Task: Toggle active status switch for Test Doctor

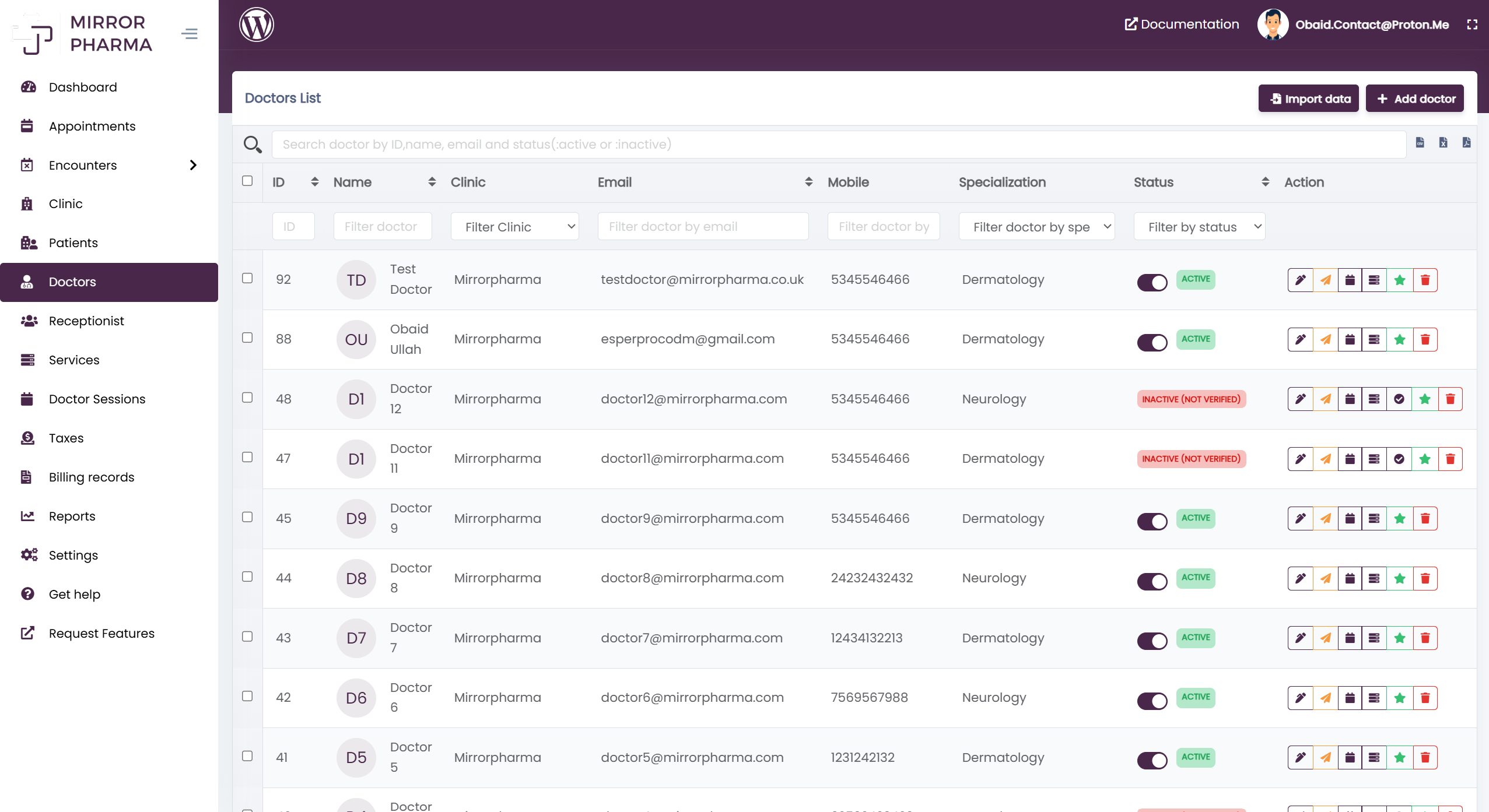Action: coord(1152,283)
